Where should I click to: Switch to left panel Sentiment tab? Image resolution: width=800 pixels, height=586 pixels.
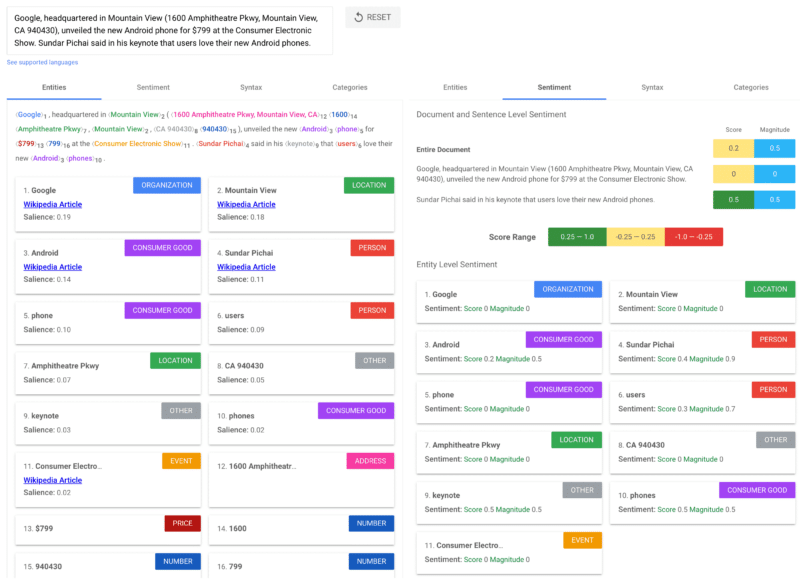point(153,88)
